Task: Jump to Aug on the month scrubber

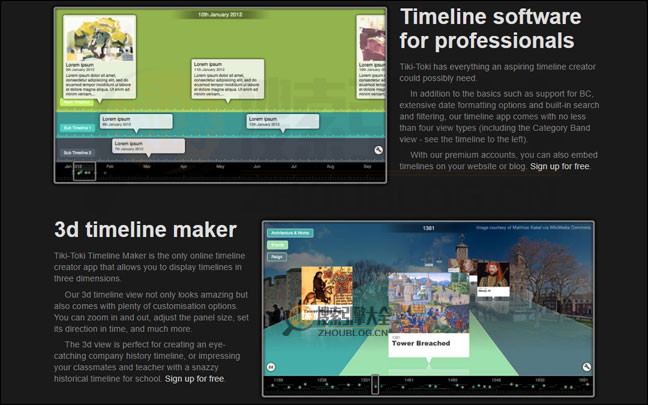Action: coord(330,167)
